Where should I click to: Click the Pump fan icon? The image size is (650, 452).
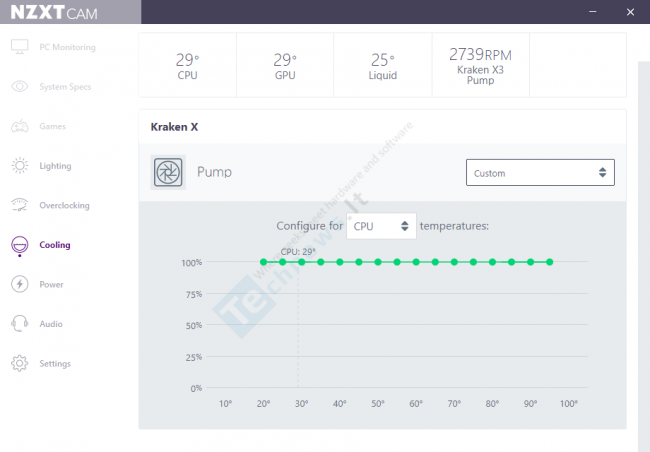(168, 172)
